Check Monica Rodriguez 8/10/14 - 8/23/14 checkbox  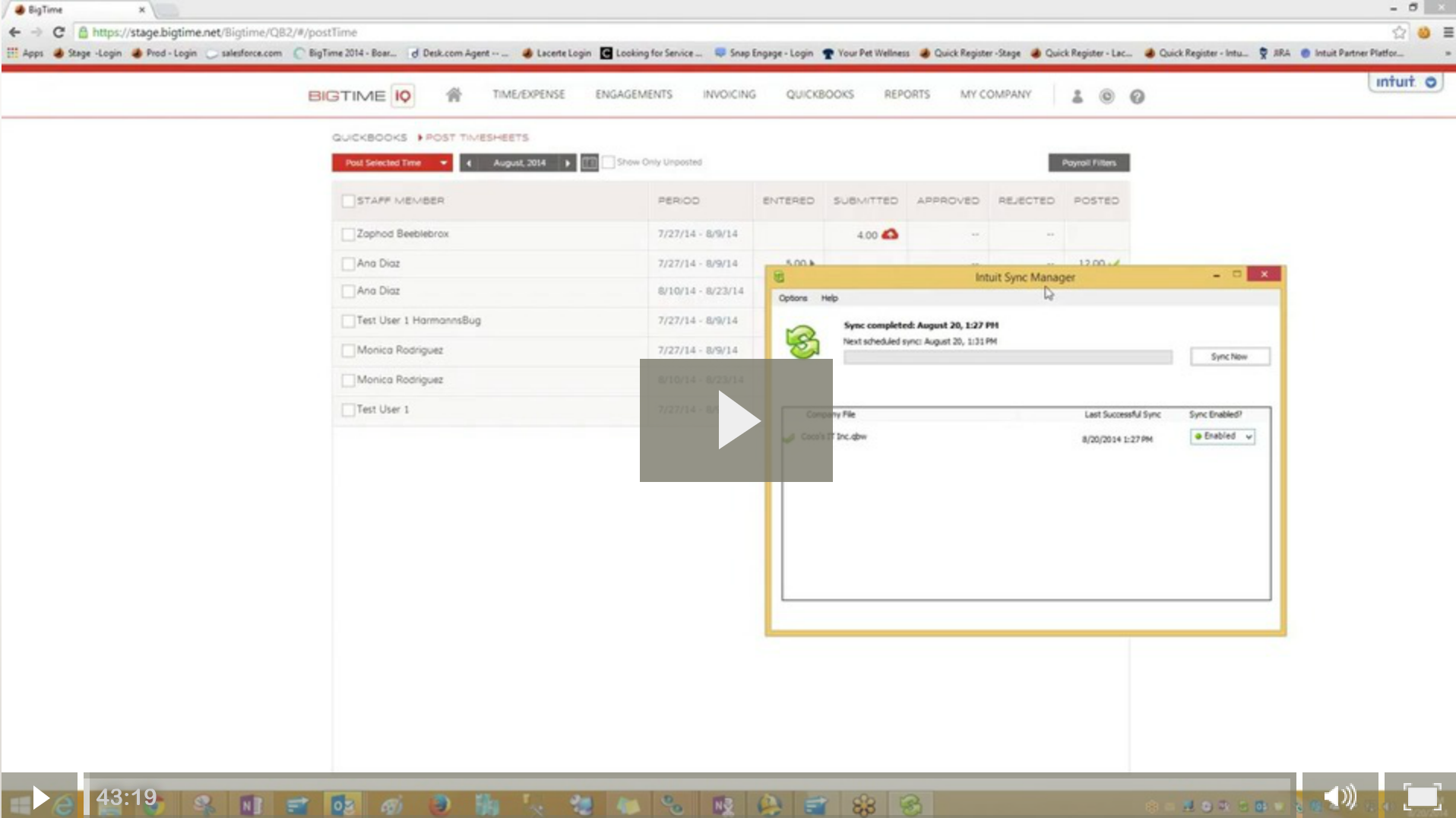[348, 380]
